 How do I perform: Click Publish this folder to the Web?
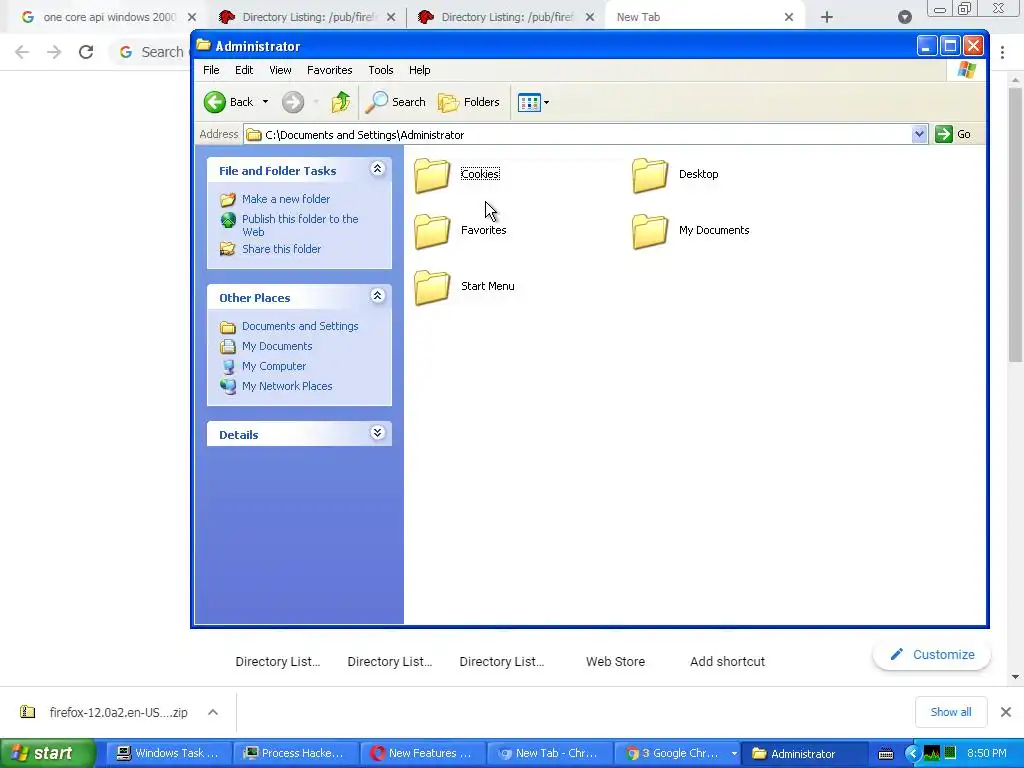pos(300,225)
